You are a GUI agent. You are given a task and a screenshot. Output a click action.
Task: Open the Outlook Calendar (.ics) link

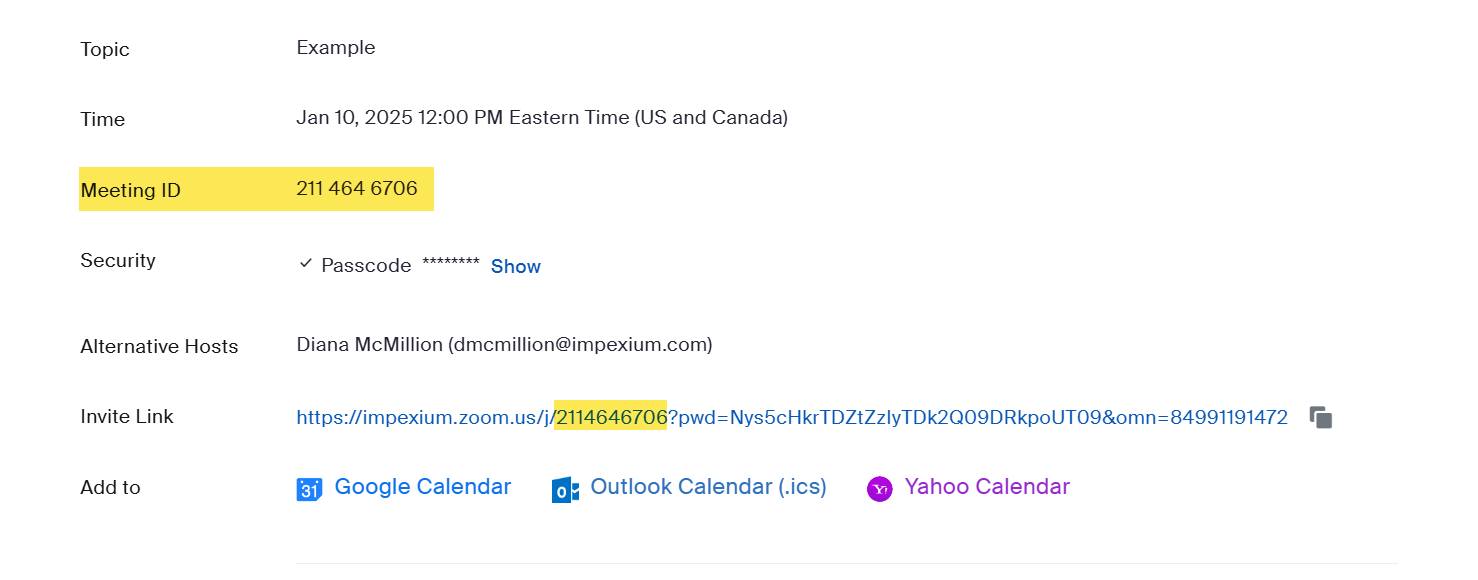click(709, 487)
